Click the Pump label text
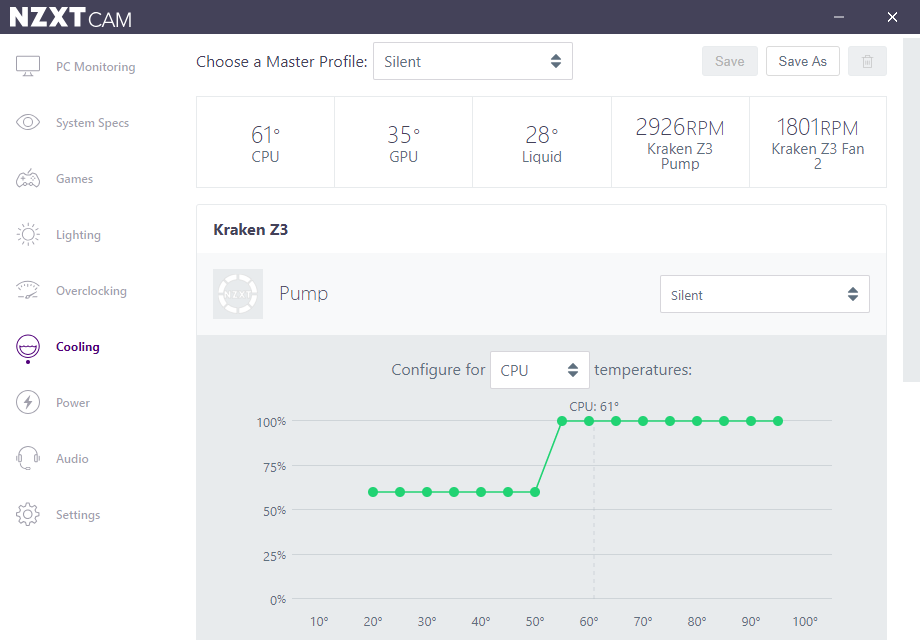The height and width of the screenshot is (640, 920). pyautogui.click(x=303, y=293)
